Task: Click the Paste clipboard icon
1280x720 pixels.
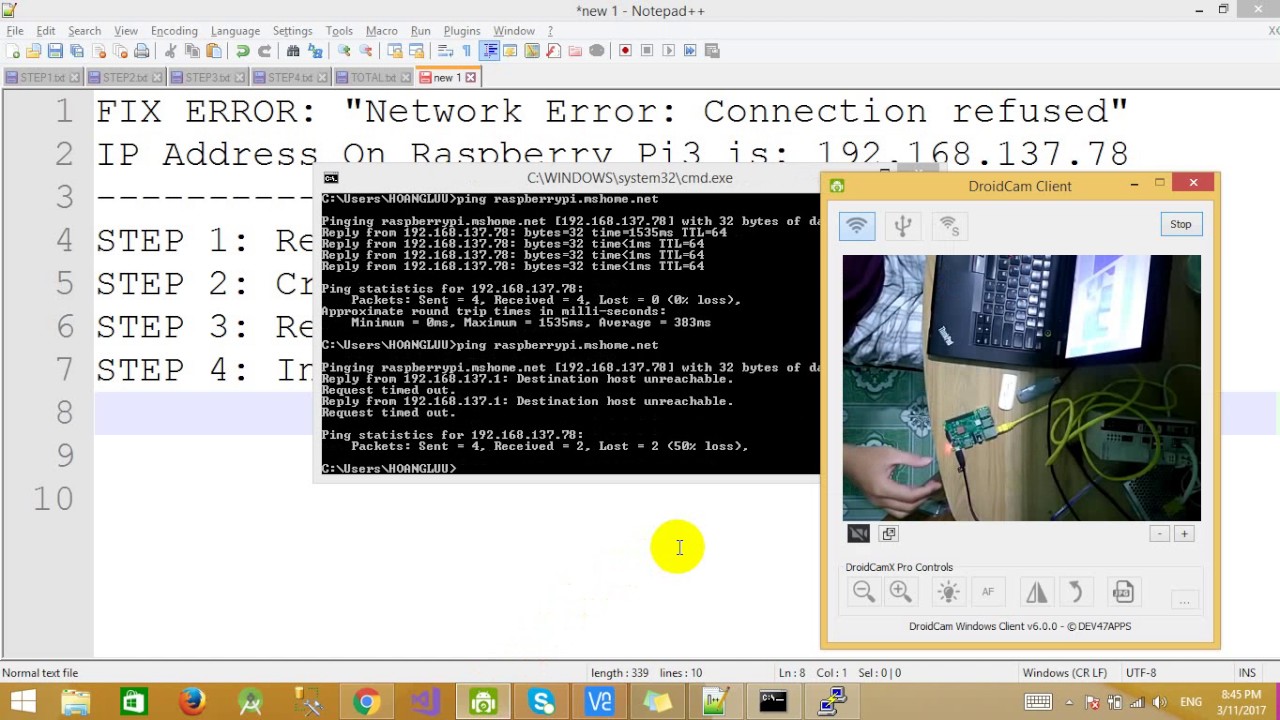Action: pyautogui.click(x=214, y=50)
